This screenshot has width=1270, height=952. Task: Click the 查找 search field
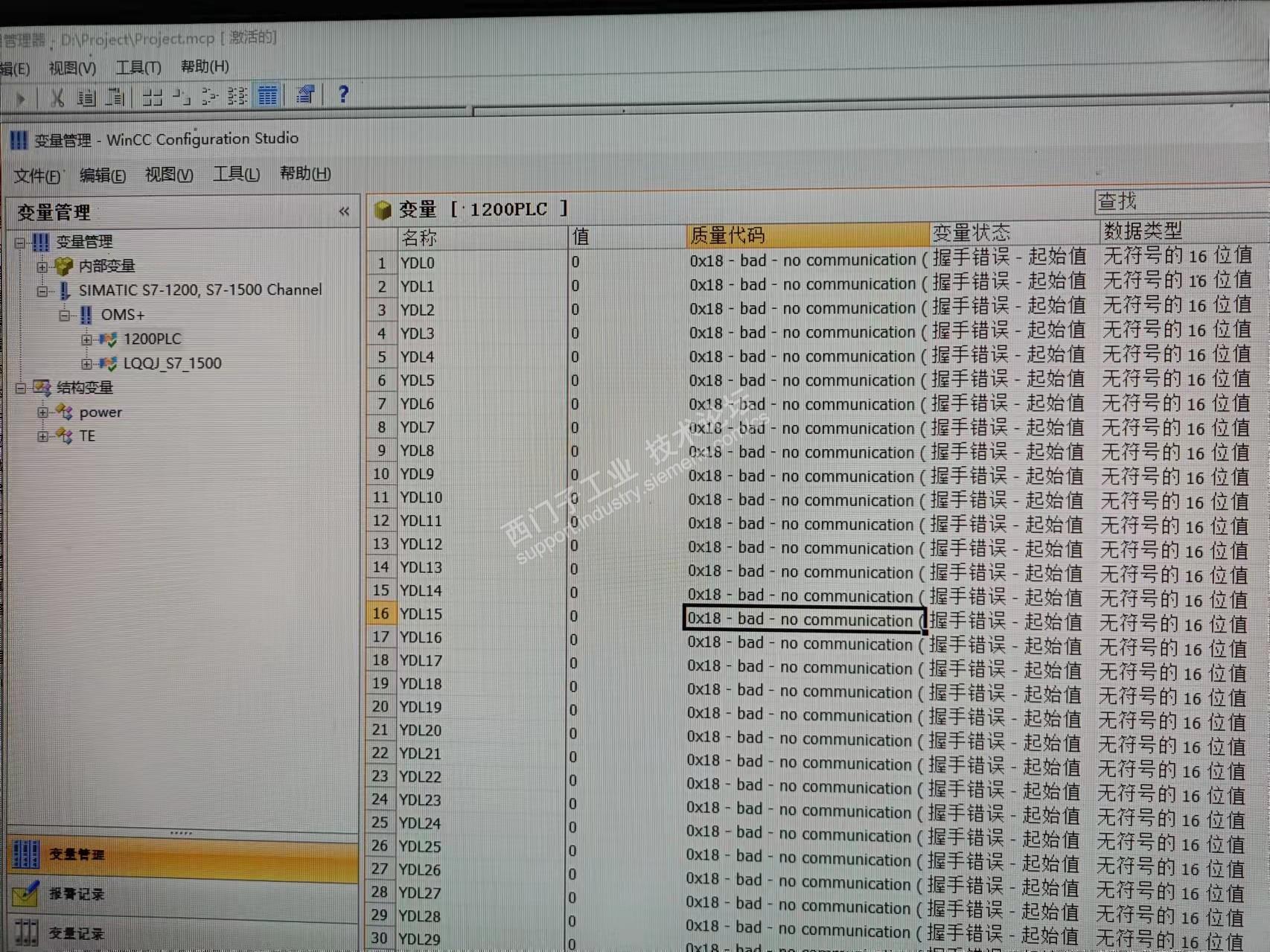(x=1181, y=201)
